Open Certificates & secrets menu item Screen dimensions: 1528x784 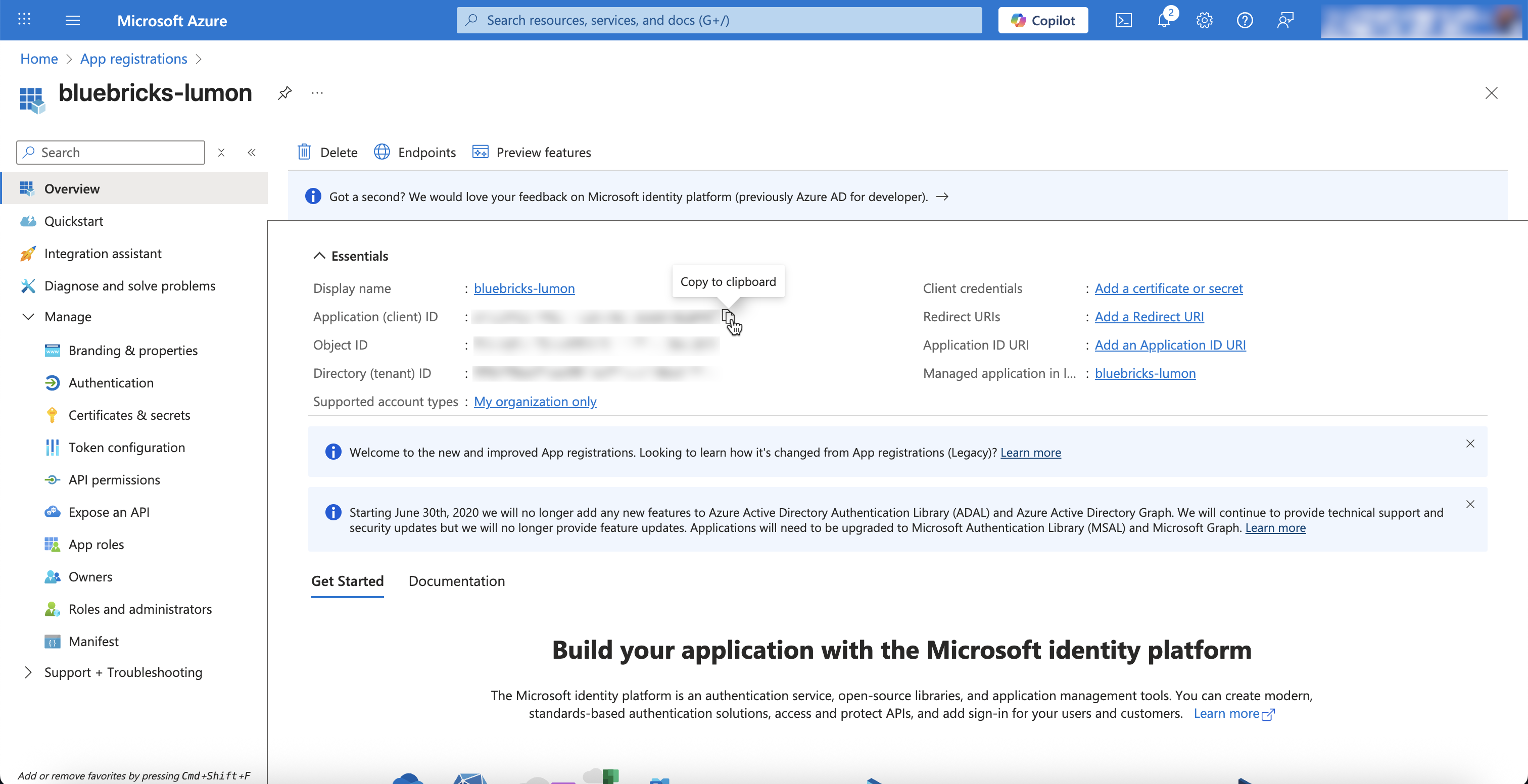129,415
